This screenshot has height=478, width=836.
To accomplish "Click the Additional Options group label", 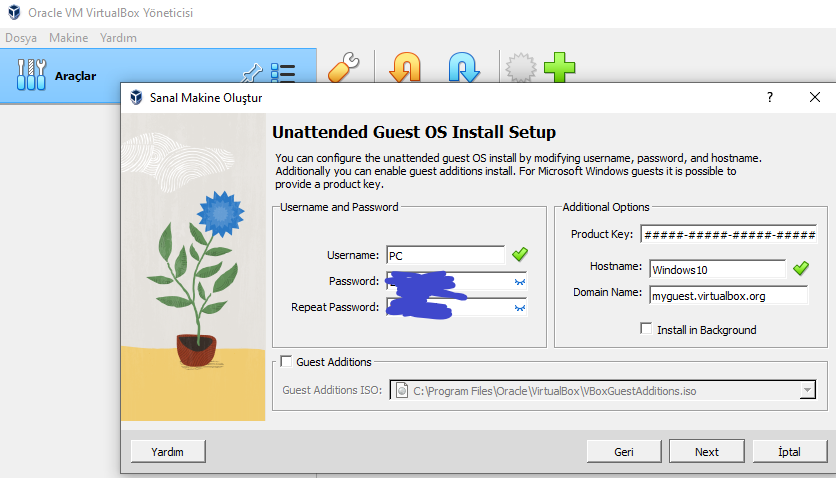I will point(606,207).
